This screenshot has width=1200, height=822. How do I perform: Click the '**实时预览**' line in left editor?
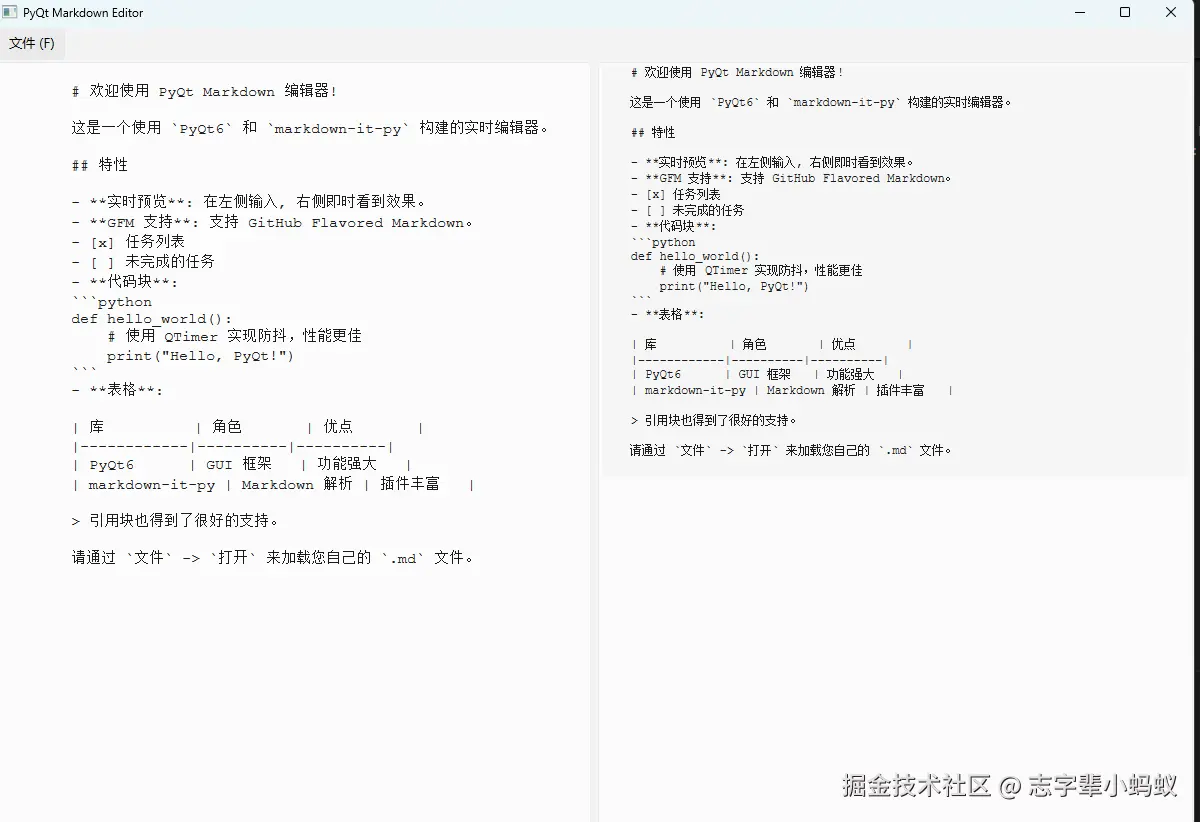[249, 202]
